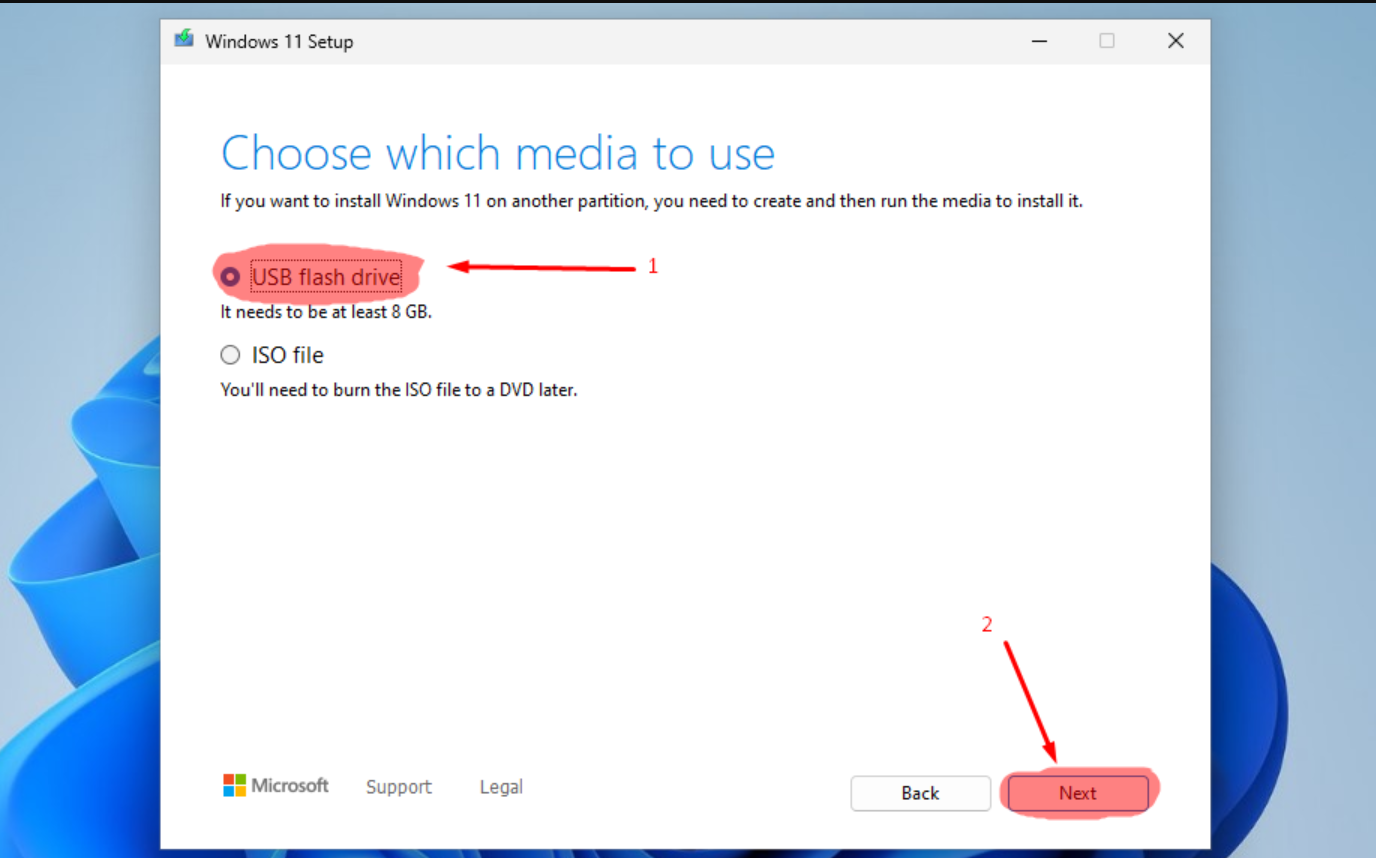This screenshot has height=858, width=1376.
Task: Choose the ISO file radio option
Action: click(231, 355)
